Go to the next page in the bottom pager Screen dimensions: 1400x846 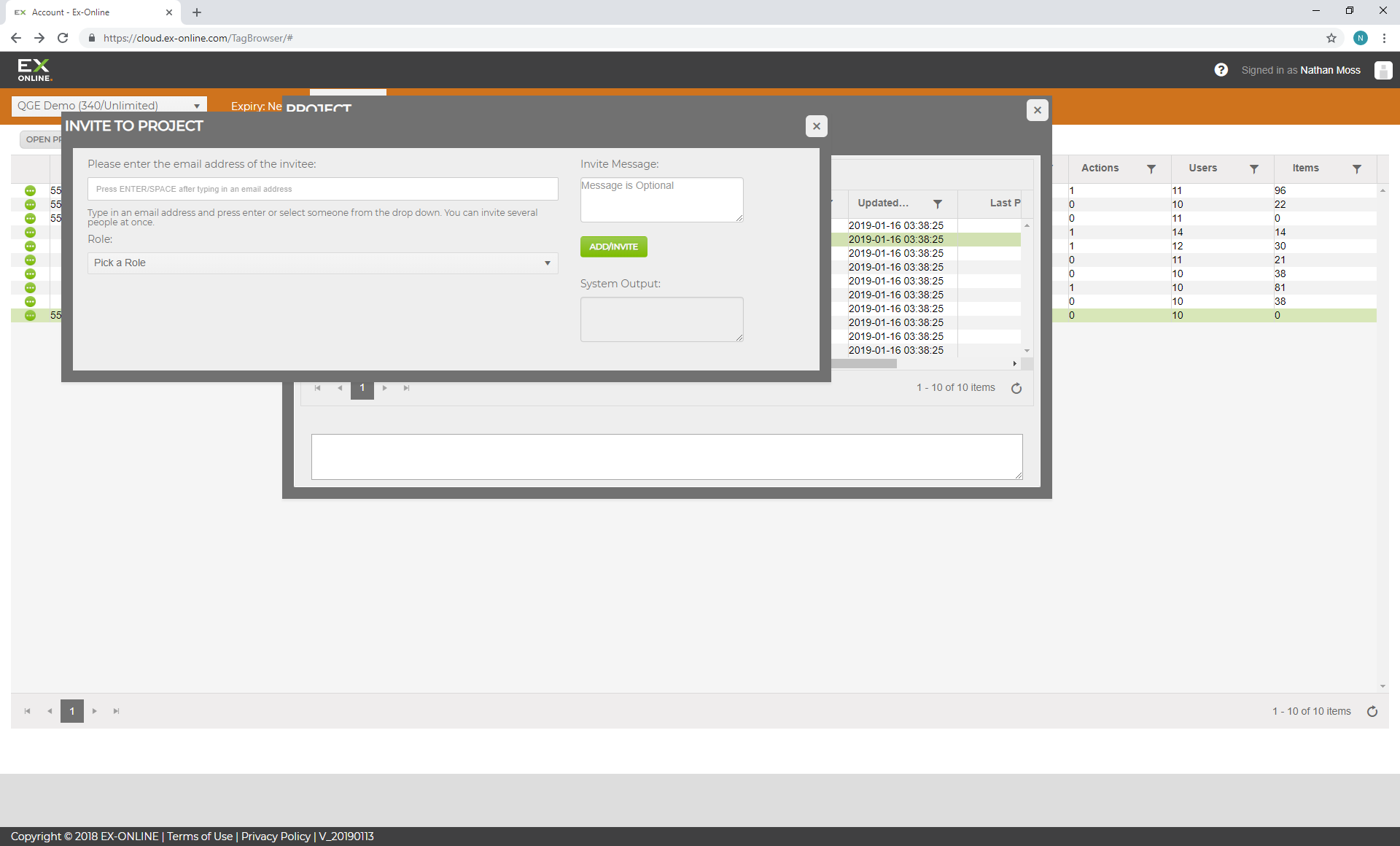[x=94, y=711]
